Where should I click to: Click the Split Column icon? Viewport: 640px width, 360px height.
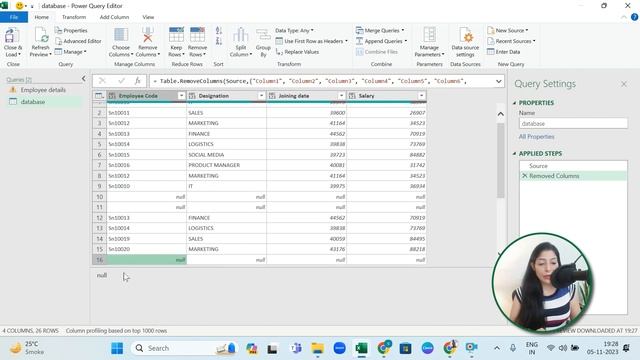point(240,35)
